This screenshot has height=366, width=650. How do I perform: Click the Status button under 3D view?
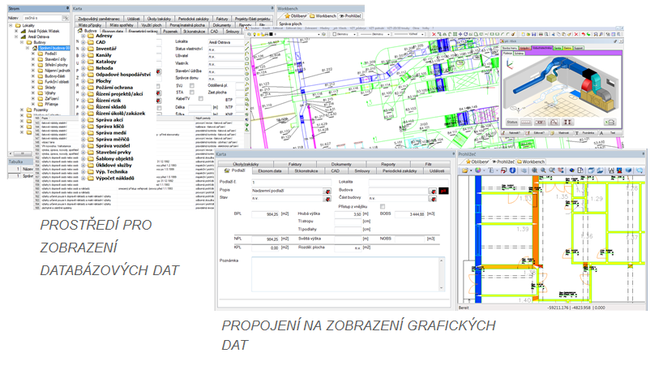point(512,123)
